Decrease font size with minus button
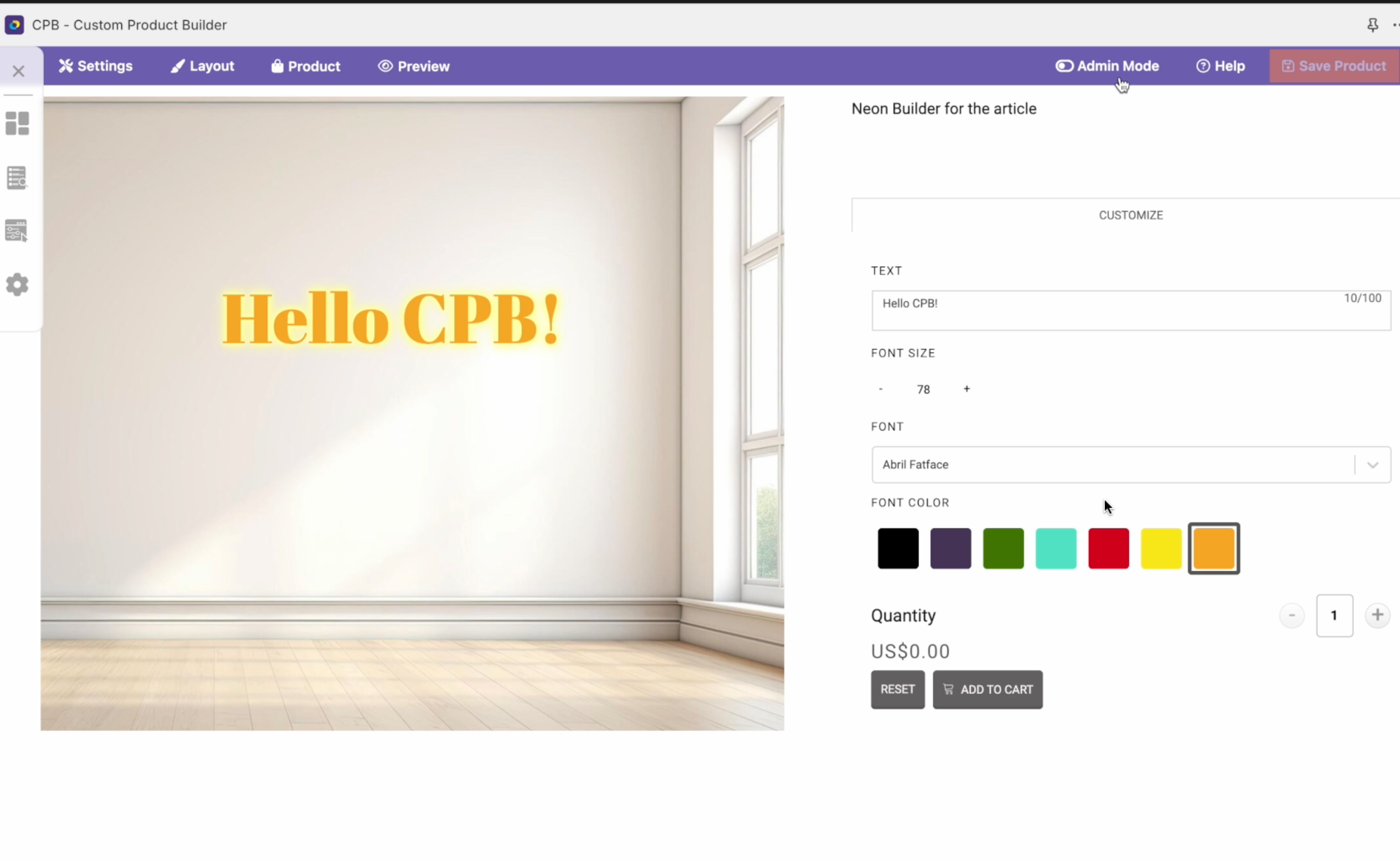1400x862 pixels. pos(880,389)
